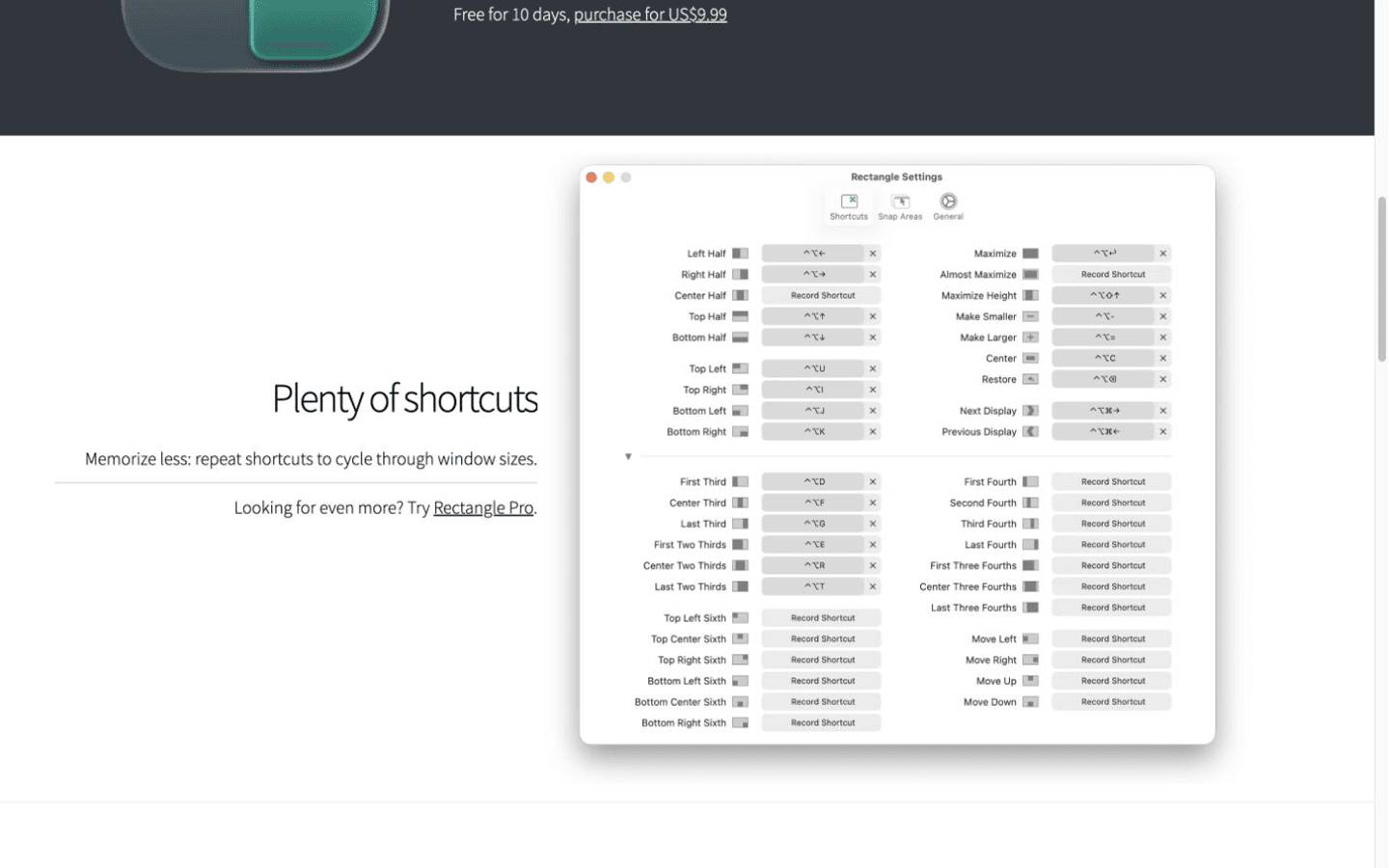The image size is (1389, 868).
Task: Clear the Restore shortcut
Action: coord(1163,379)
